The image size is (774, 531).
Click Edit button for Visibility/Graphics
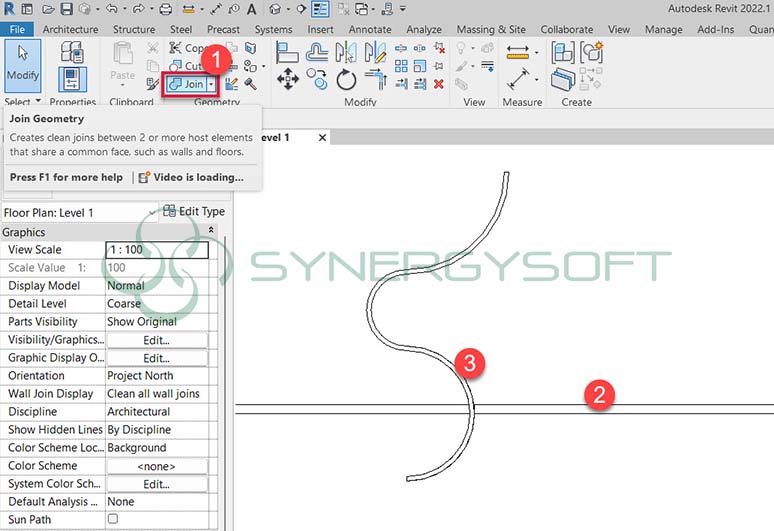[156, 340]
